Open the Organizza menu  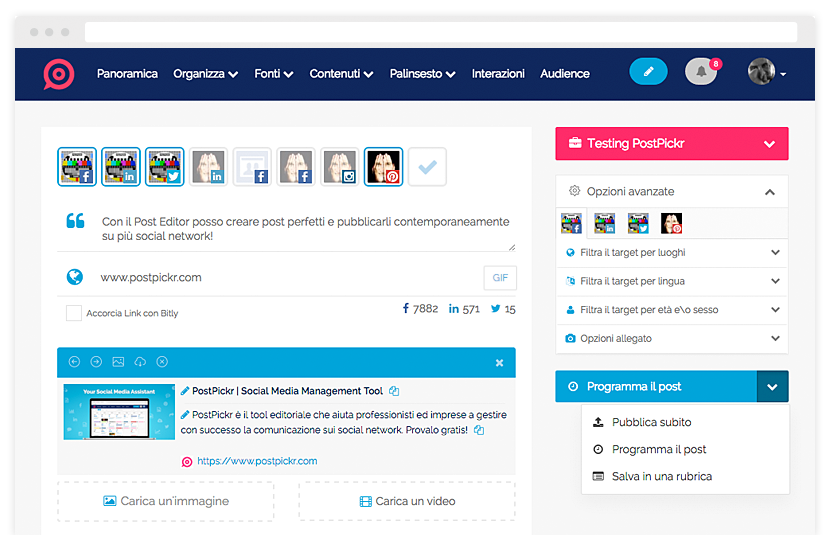coord(205,74)
